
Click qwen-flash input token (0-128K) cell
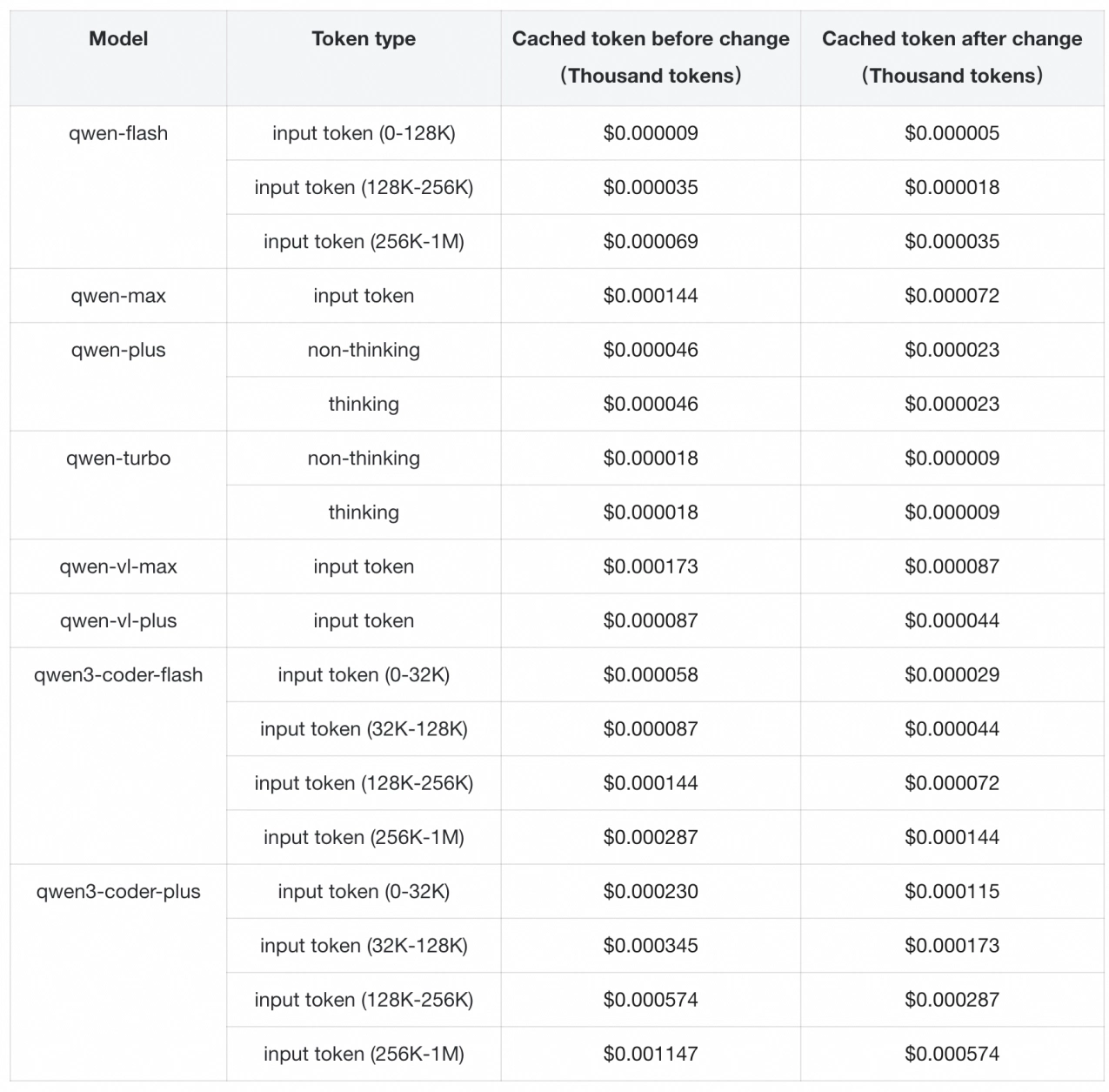pyautogui.click(x=364, y=134)
